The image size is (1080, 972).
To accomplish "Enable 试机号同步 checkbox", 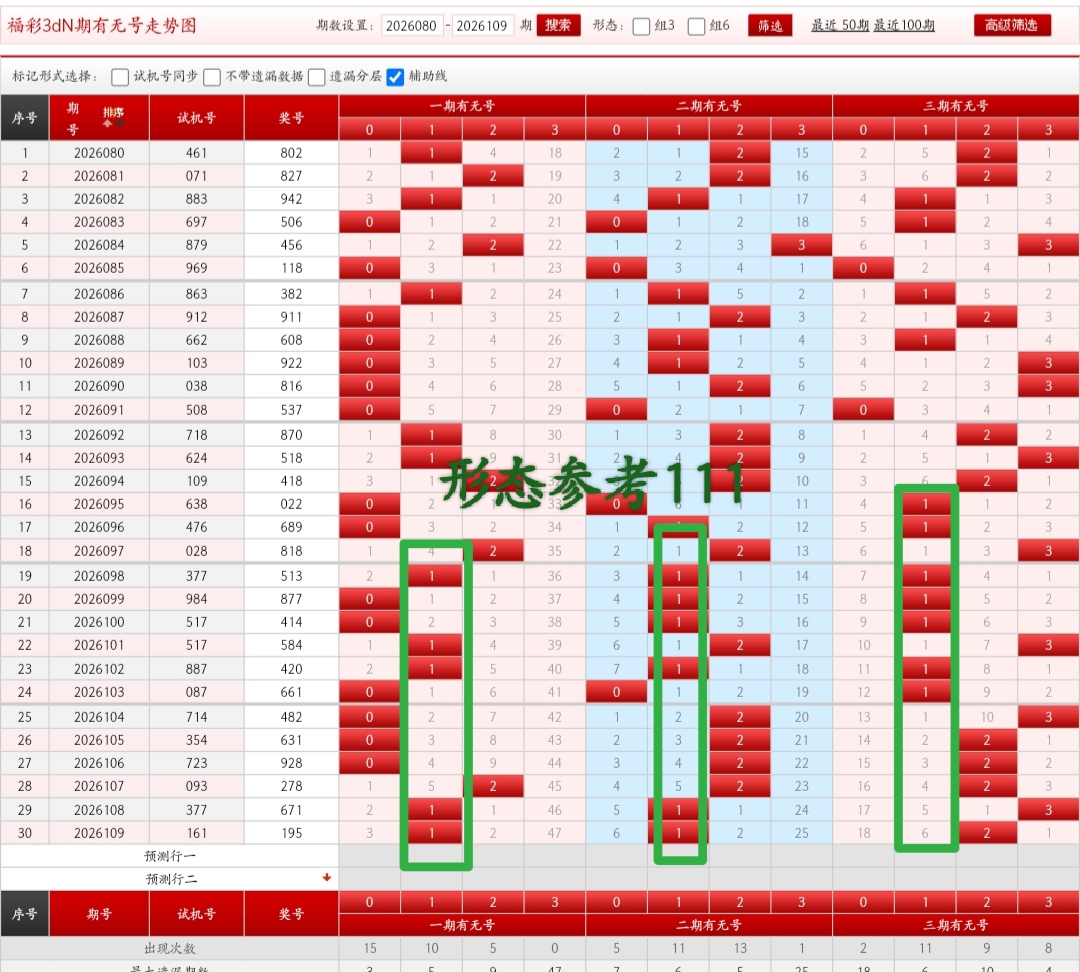I will pyautogui.click(x=120, y=76).
